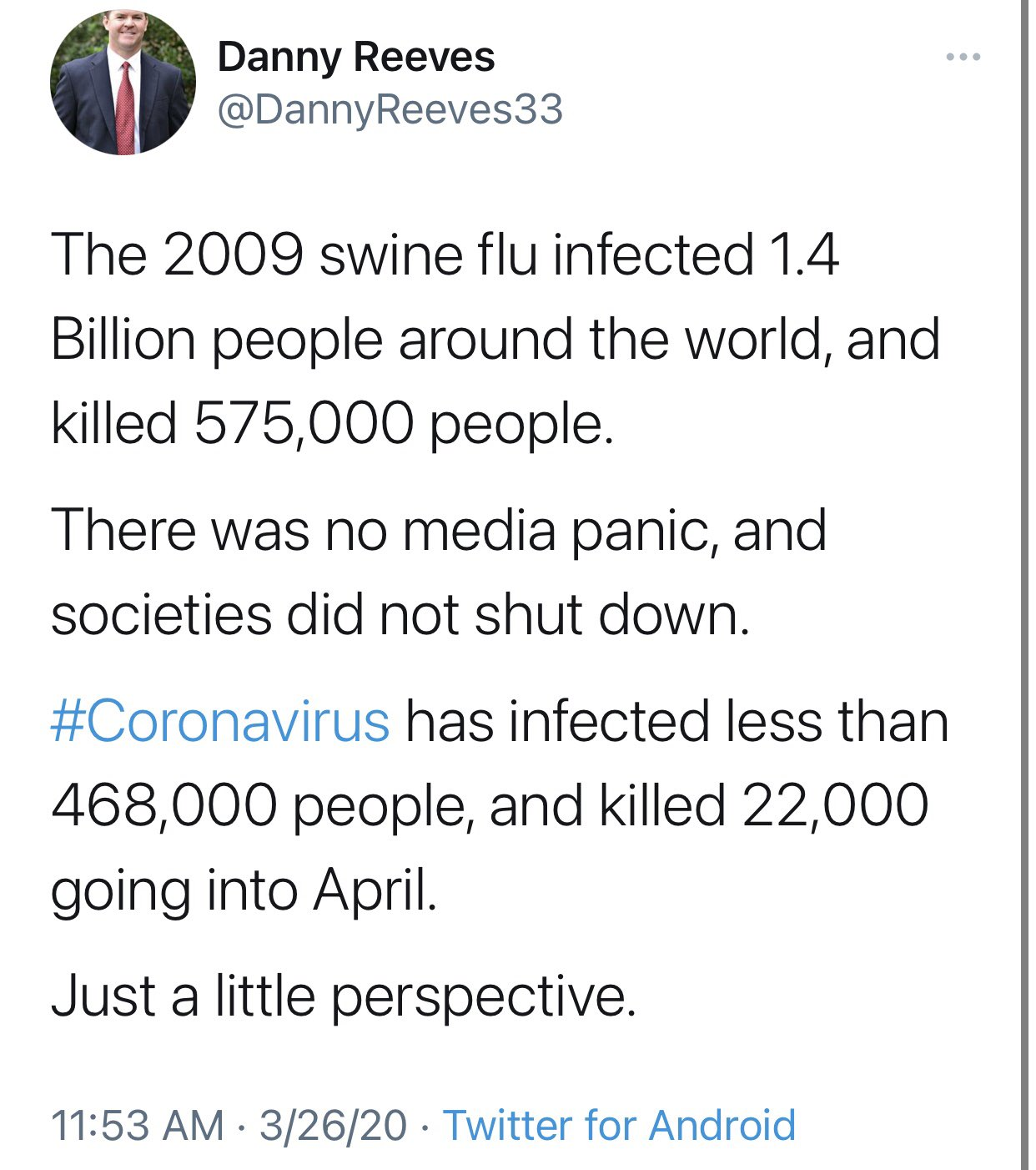Open the #Coronavirus hashtag
1036x1170 pixels.
pyautogui.click(x=220, y=721)
